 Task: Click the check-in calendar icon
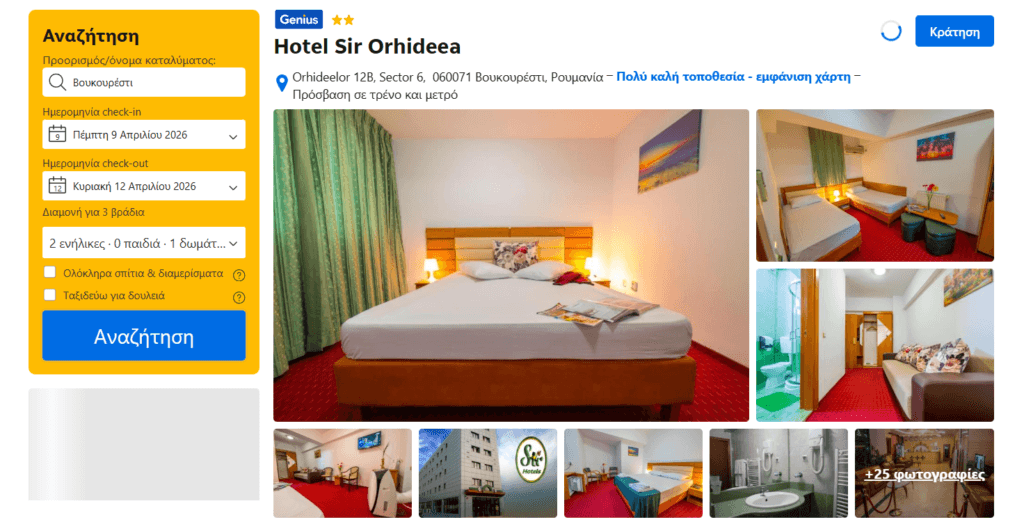(57, 135)
